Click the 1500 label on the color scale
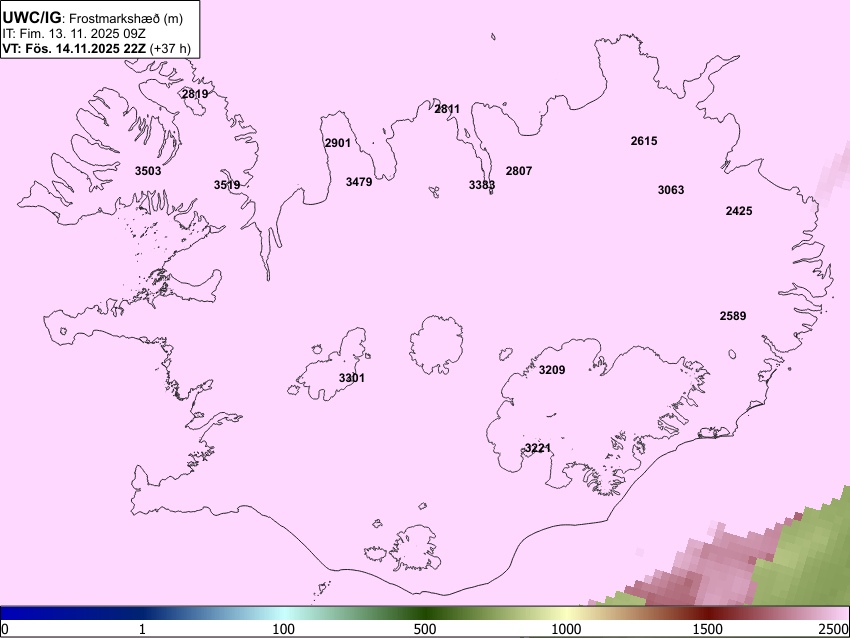 click(708, 629)
